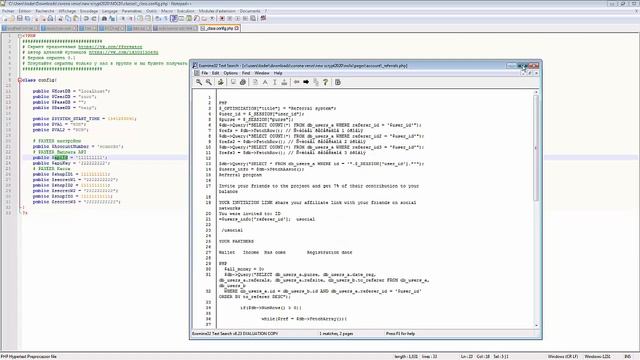Collapse the 'class config' fold marker
This screenshot has height=360, width=640.
[x=20, y=80]
